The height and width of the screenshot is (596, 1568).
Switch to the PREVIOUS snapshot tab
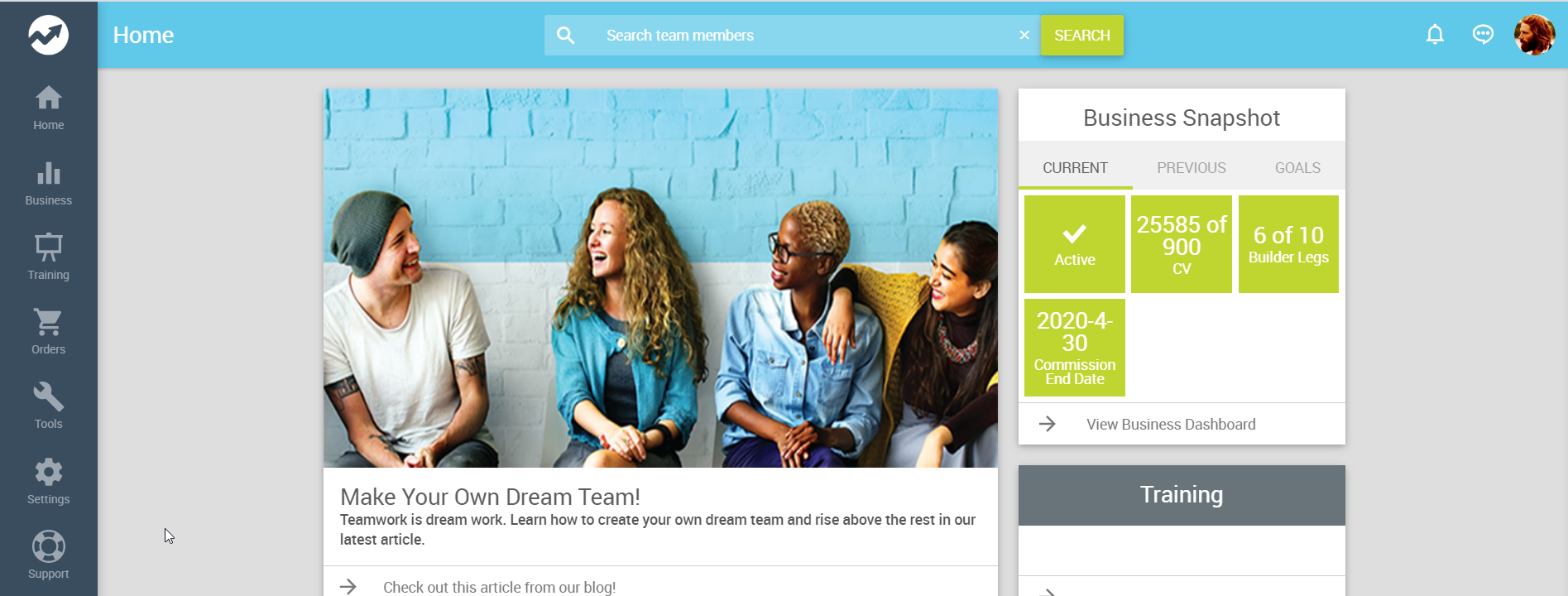click(1191, 167)
